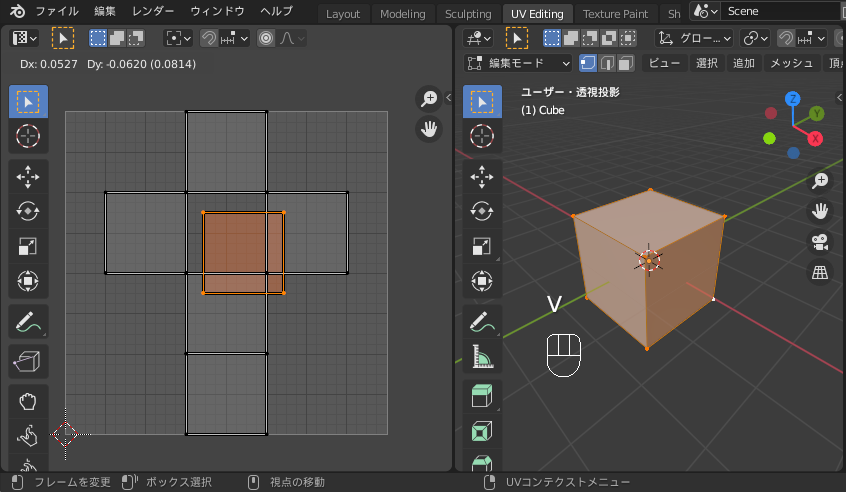Set UV selection mode to extend
Screen dimensions: 846x492
(117, 38)
